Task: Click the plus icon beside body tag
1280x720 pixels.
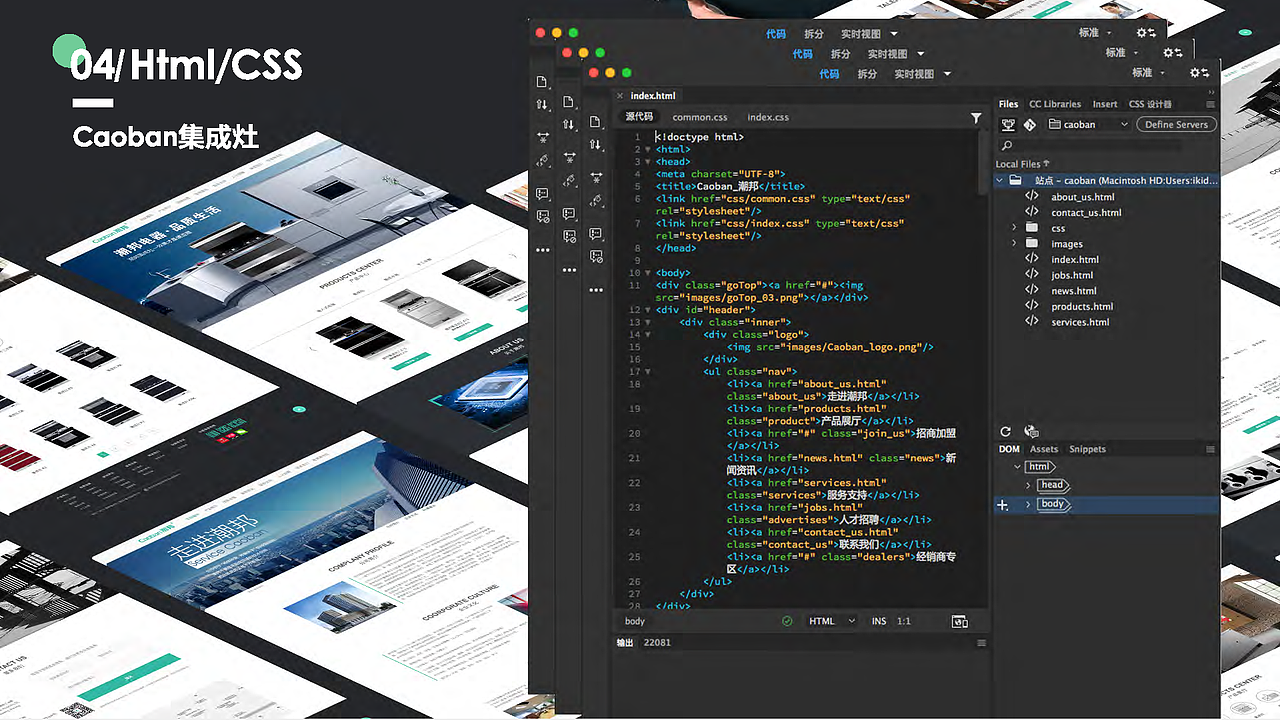Action: (x=1003, y=505)
